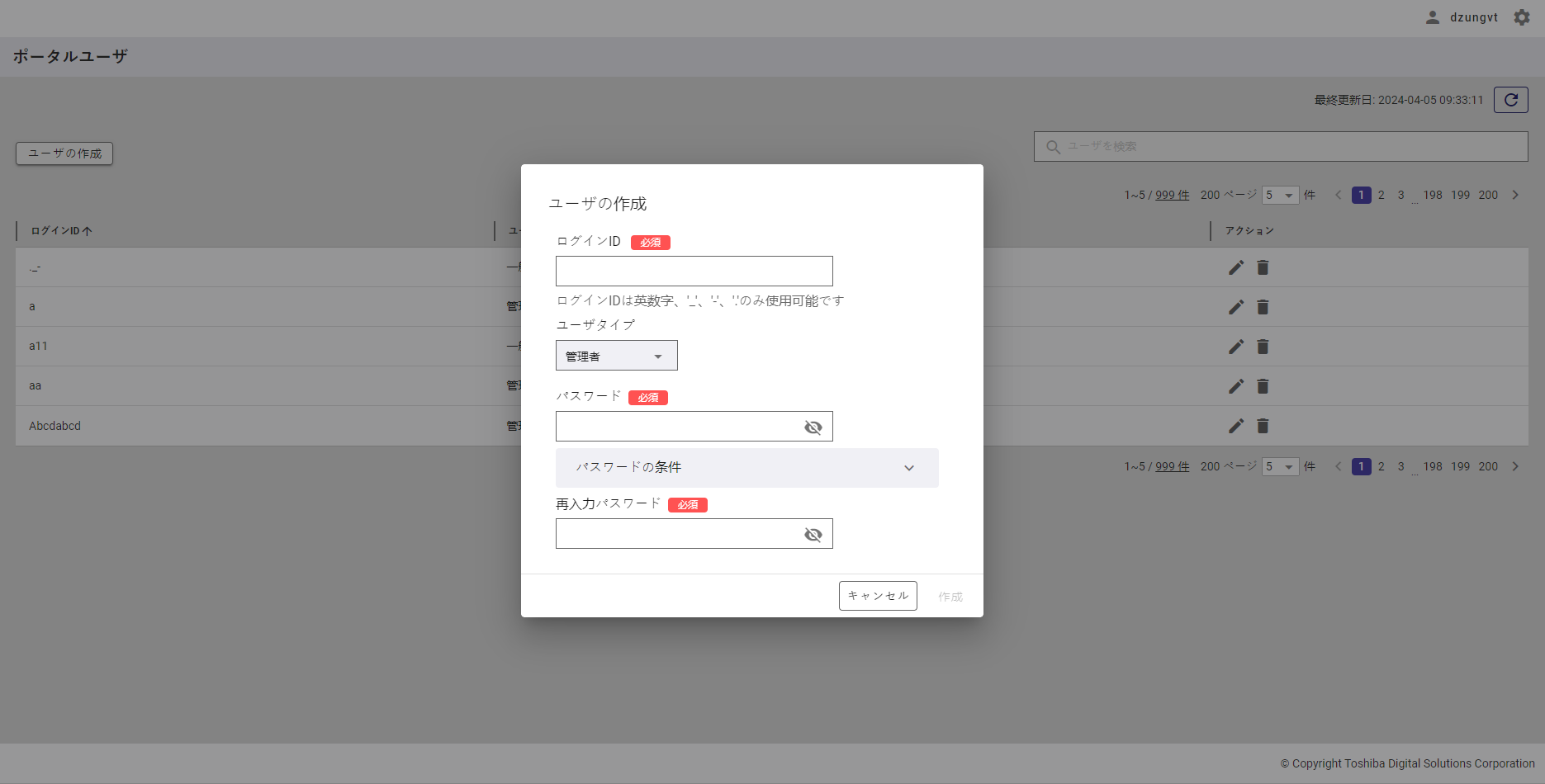Open the ユーザタイプ dropdown showing 管理者
The width and height of the screenshot is (1545, 784).
(616, 356)
